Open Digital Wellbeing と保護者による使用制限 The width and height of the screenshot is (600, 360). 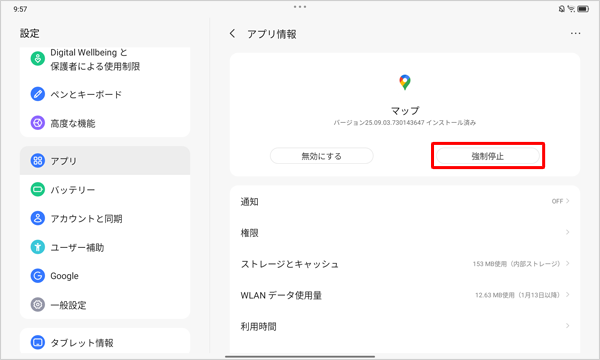[x=105, y=59]
